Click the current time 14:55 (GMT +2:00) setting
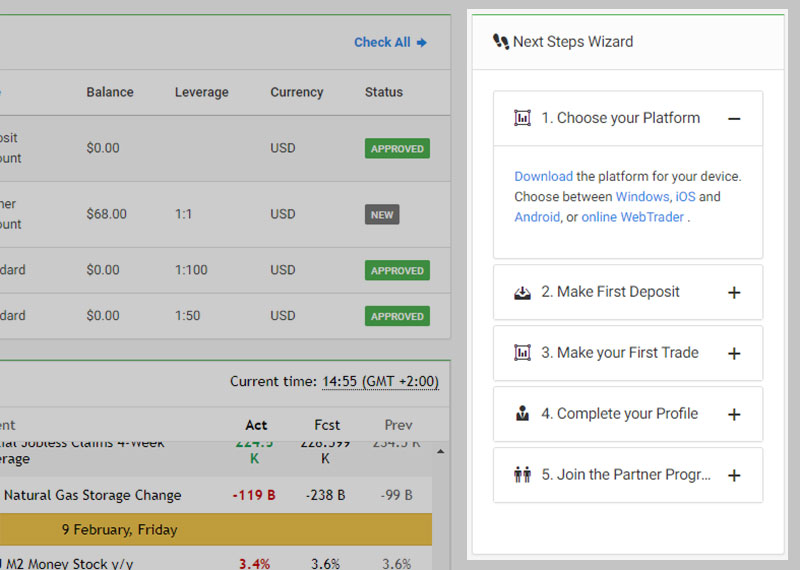Screen dimensions: 800x570 point(380,381)
